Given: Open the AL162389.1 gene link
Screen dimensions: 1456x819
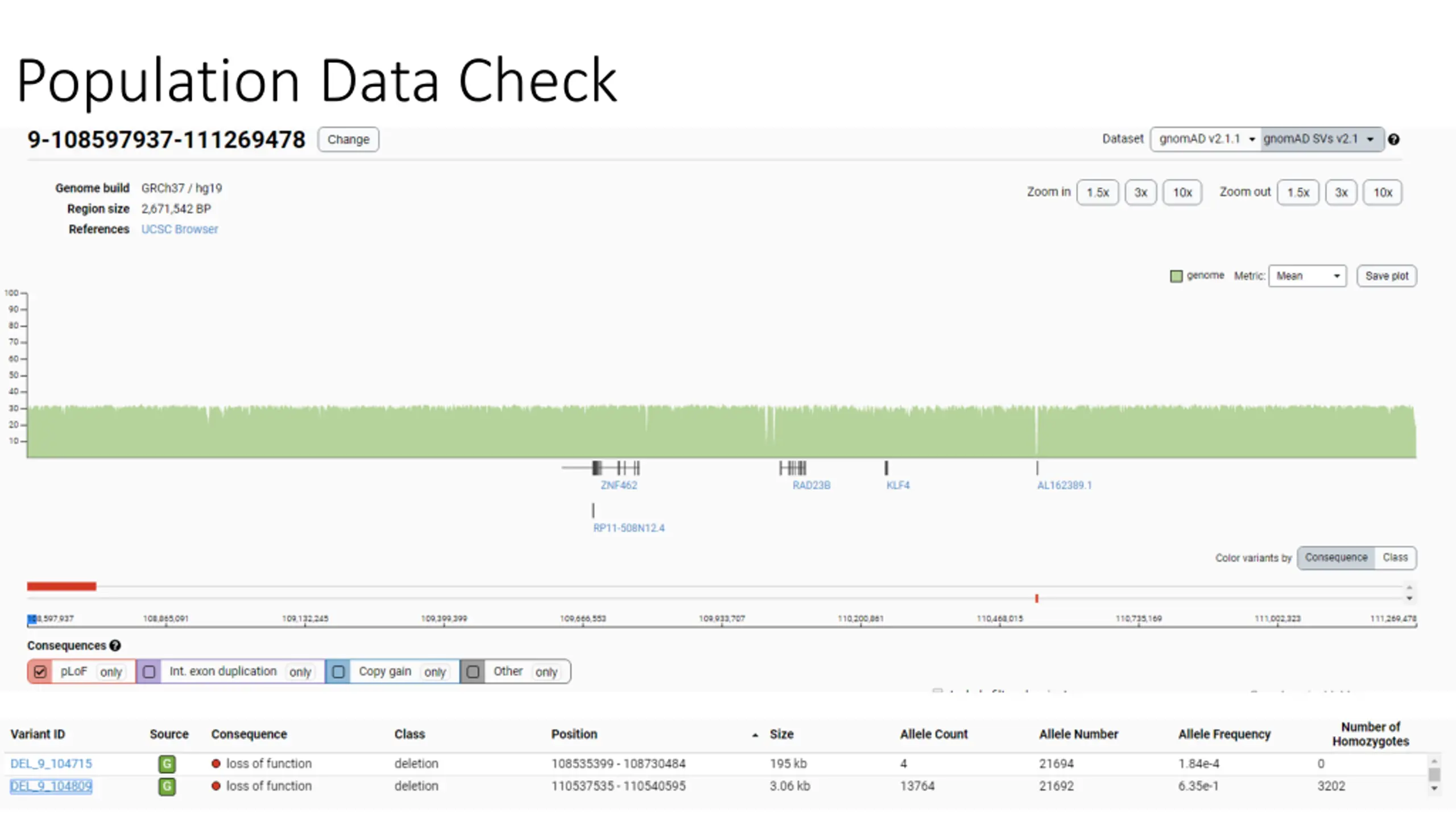Looking at the screenshot, I should coord(1064,485).
